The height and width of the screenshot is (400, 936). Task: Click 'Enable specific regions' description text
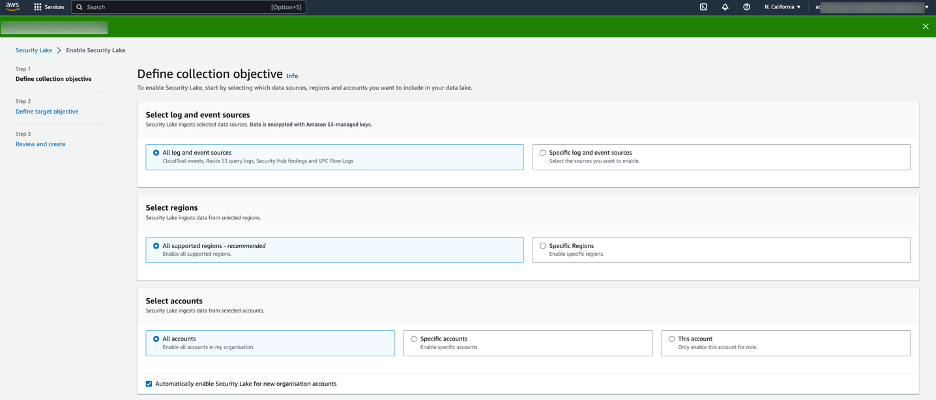point(577,254)
